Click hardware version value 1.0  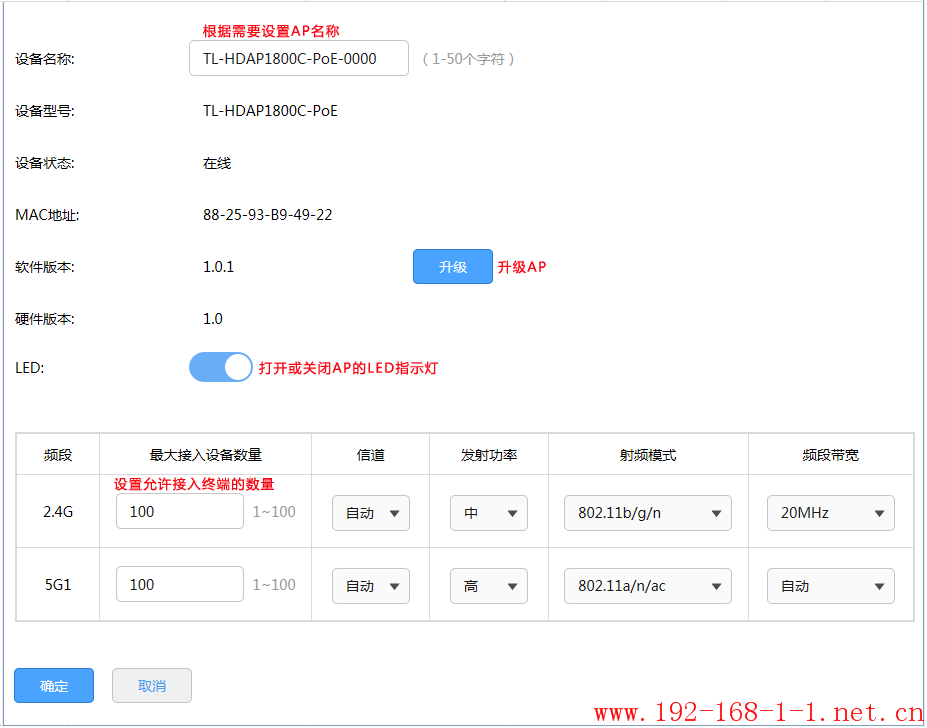click(212, 319)
